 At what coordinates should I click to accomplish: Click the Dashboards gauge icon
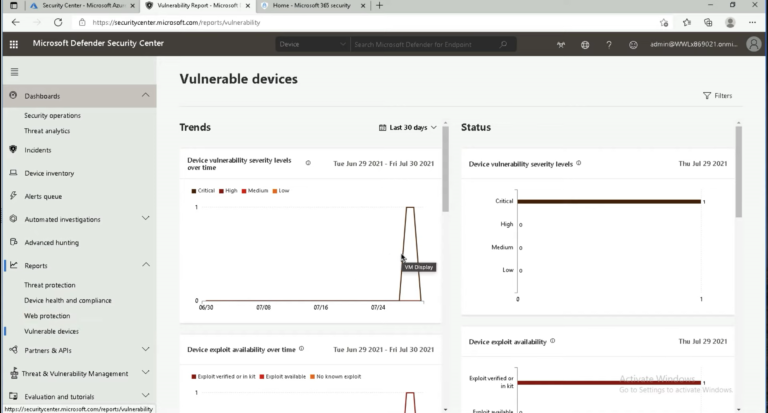[13, 96]
